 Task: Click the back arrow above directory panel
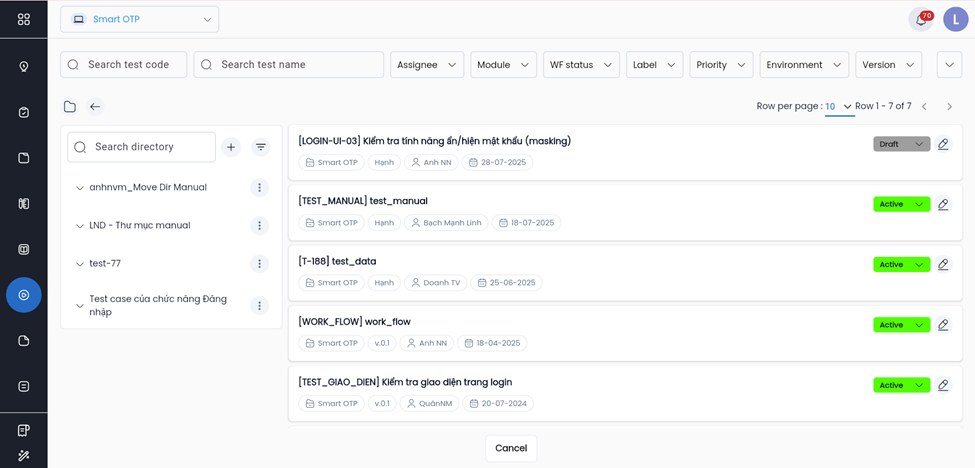tap(95, 107)
